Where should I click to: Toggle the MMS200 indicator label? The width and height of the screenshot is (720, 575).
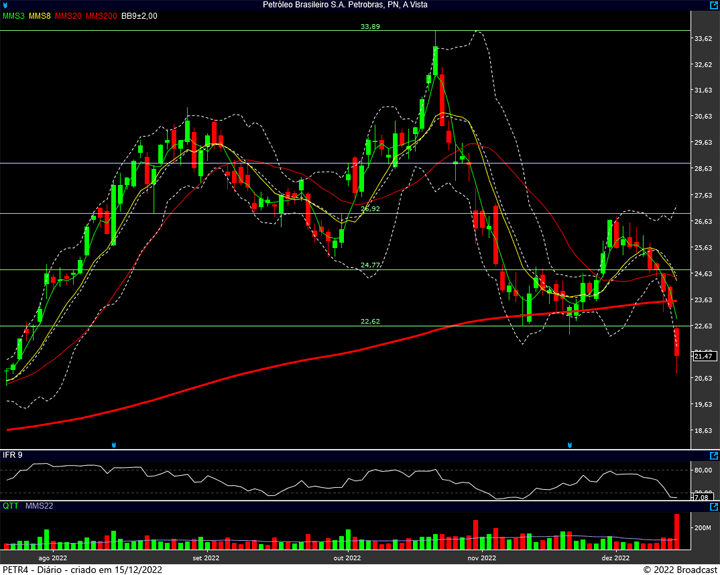click(100, 16)
